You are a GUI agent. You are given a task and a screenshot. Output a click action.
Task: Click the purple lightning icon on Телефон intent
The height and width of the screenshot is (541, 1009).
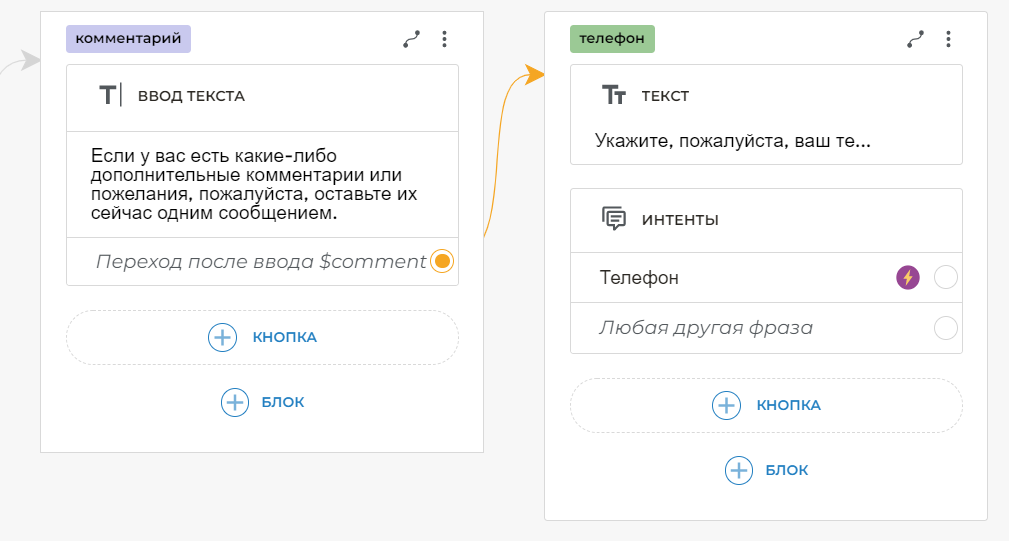pos(907,278)
